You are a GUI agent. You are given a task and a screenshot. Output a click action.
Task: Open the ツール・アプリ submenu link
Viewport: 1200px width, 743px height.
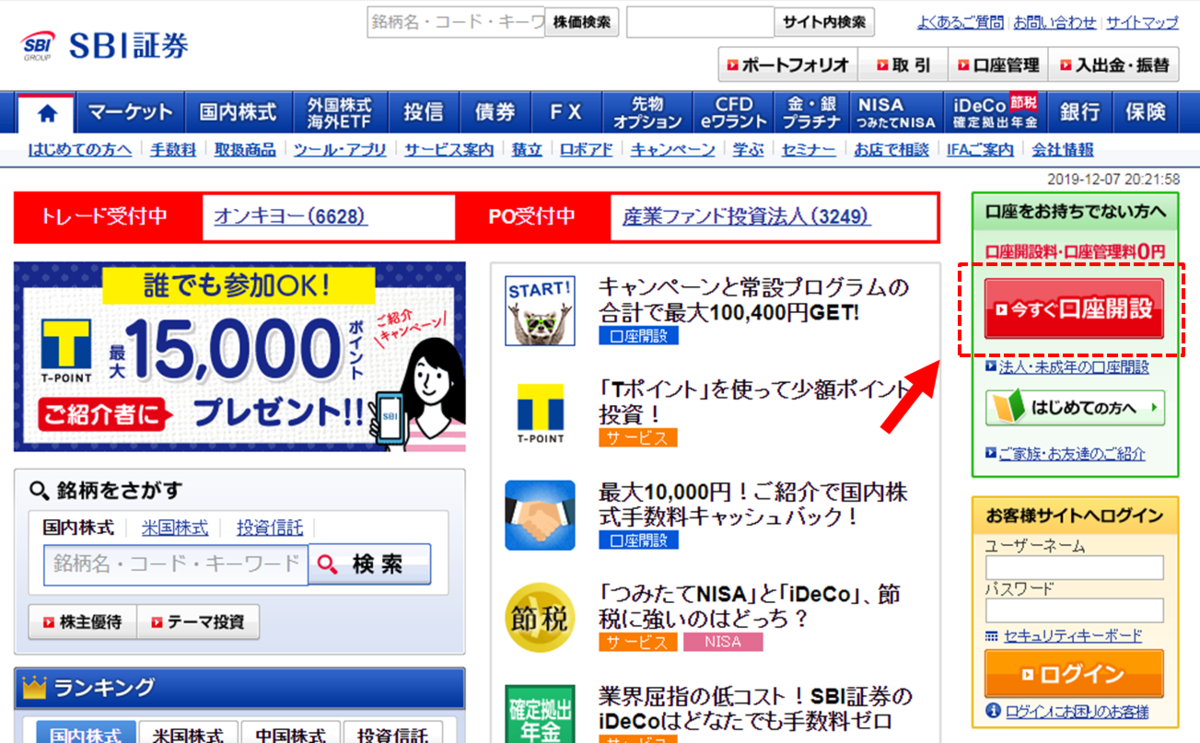[x=340, y=150]
